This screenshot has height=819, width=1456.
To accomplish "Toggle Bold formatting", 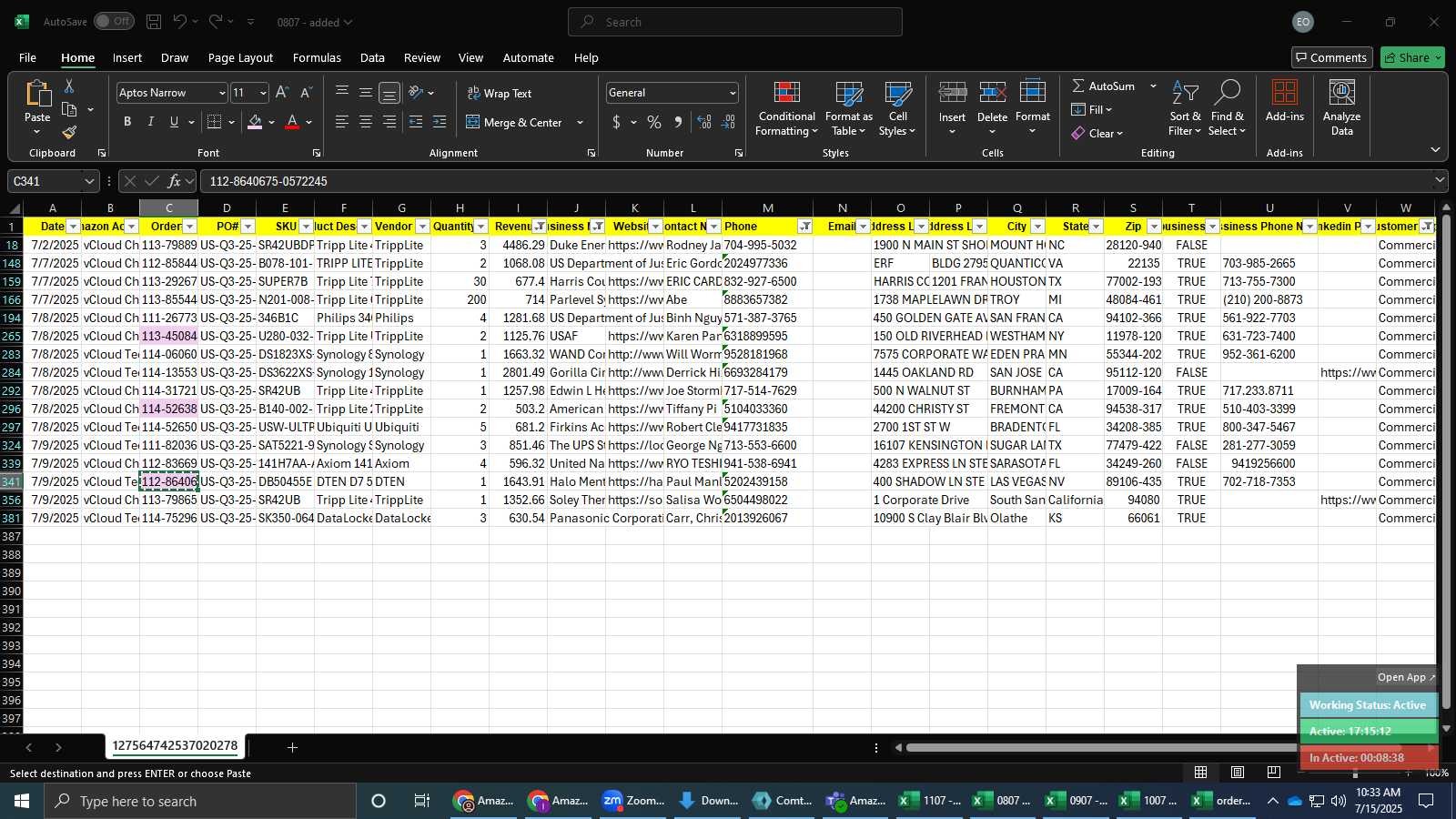I will click(x=126, y=122).
